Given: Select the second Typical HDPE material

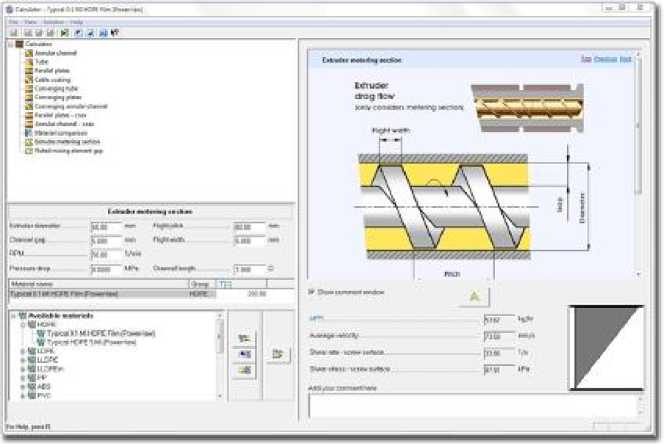Looking at the screenshot, I should tap(92, 342).
